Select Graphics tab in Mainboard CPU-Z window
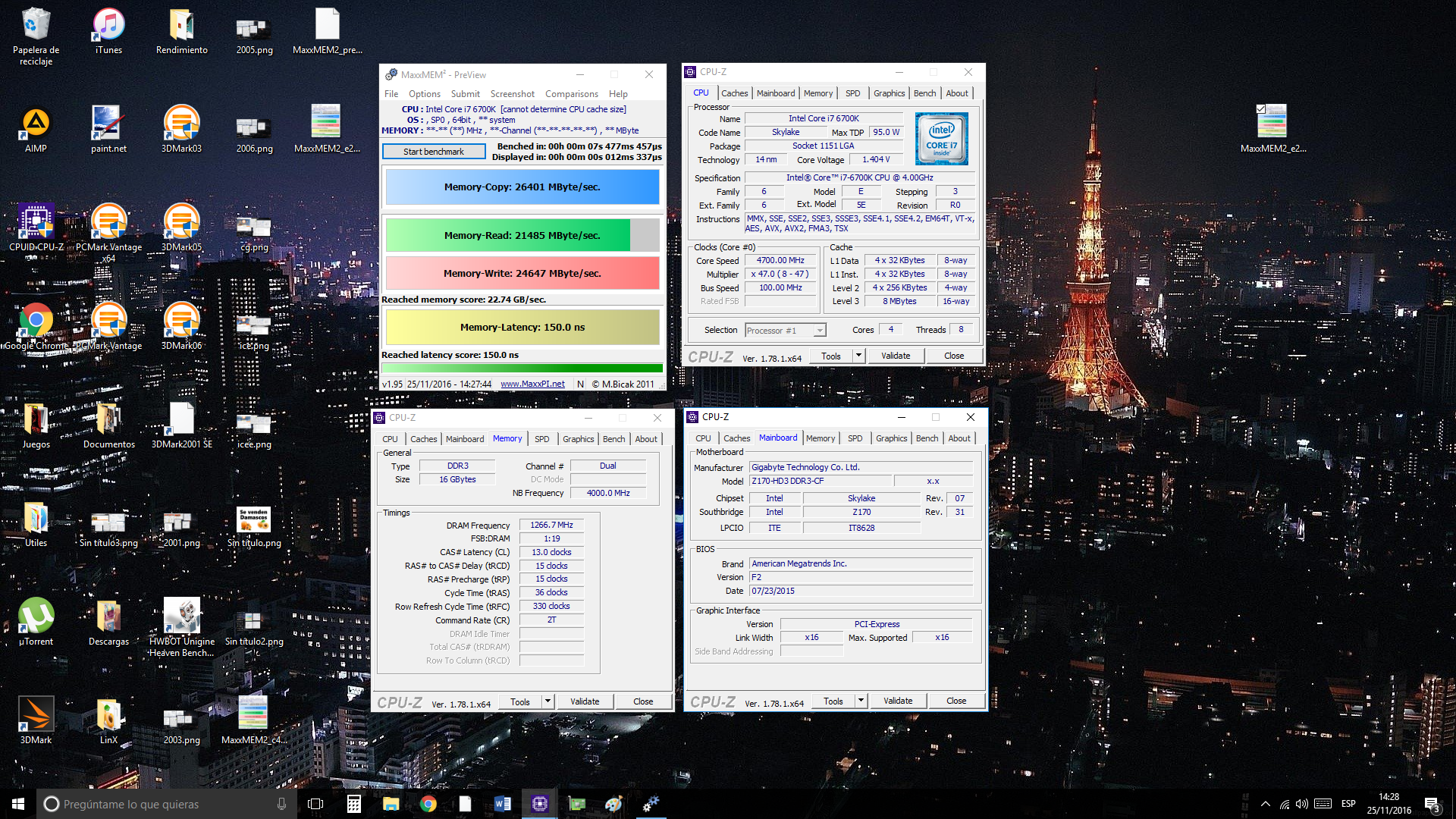 (891, 438)
